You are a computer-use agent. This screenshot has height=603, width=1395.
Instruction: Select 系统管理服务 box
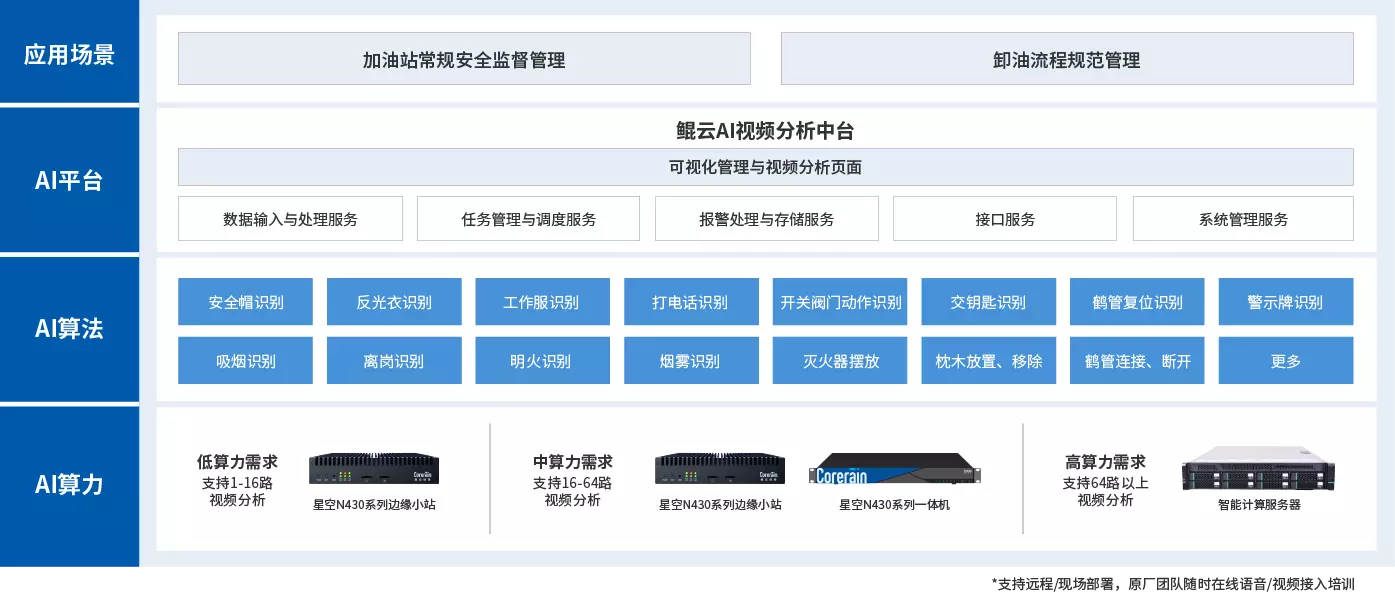coord(1243,219)
